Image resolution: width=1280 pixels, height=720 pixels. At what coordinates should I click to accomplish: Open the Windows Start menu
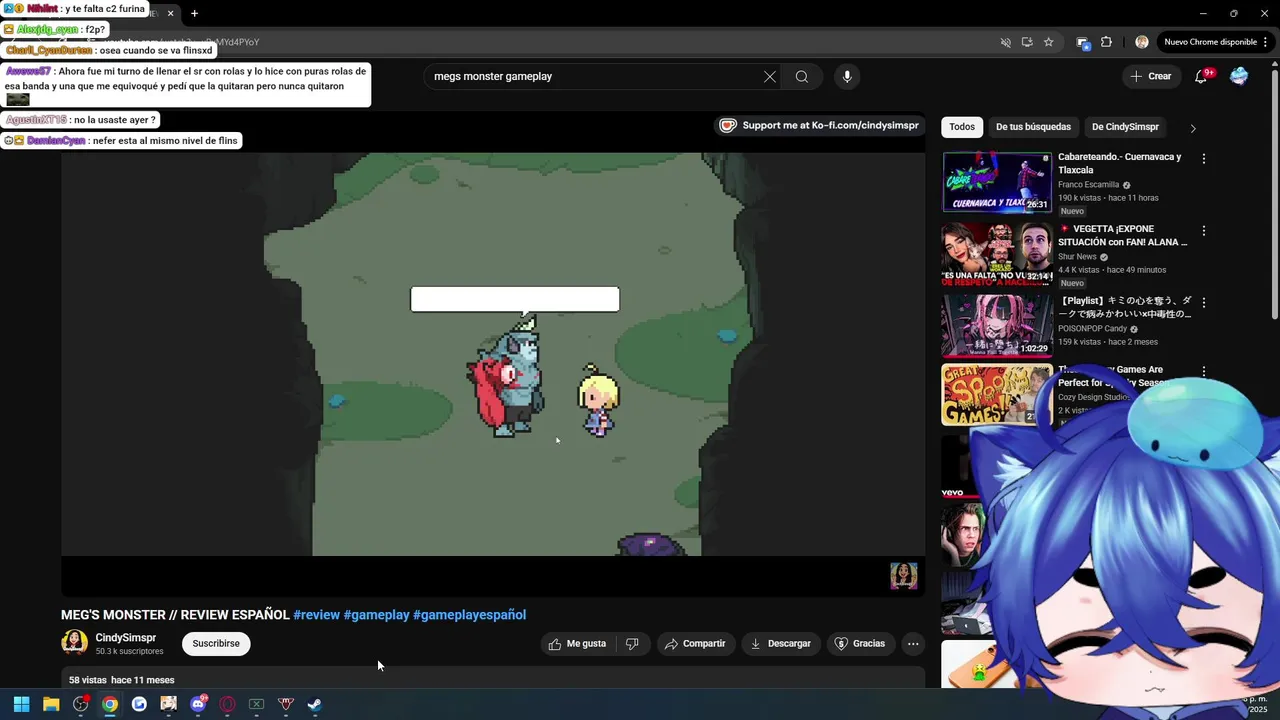click(21, 704)
